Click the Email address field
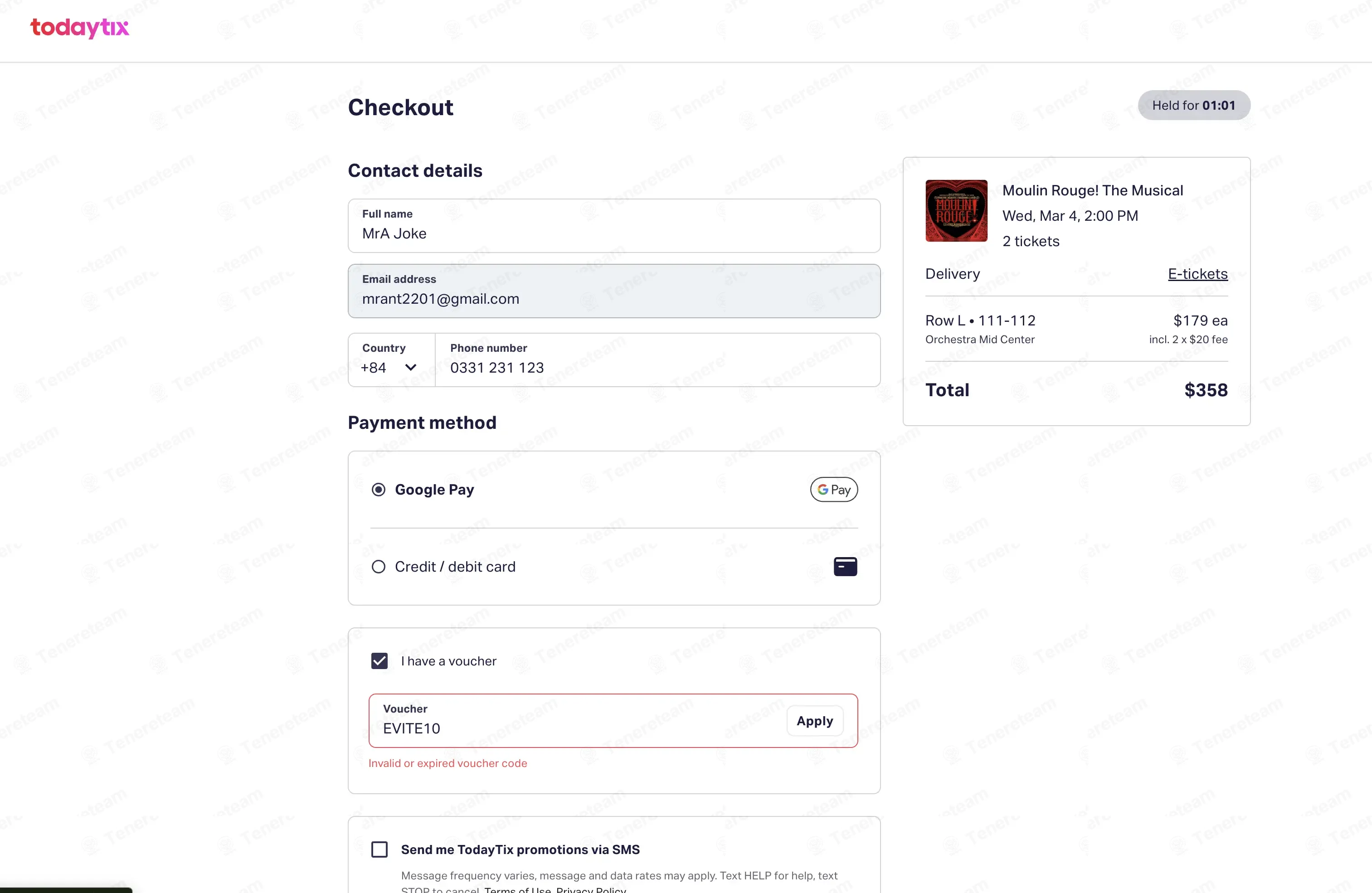 click(614, 291)
